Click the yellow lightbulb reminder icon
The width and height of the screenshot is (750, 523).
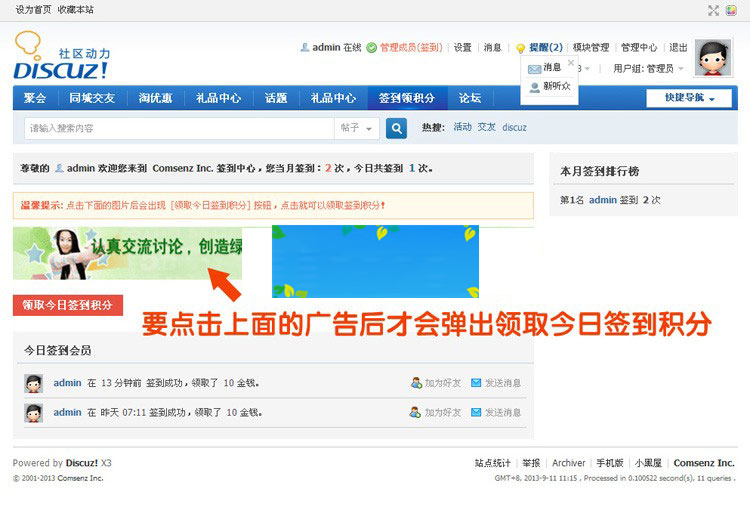(x=520, y=48)
